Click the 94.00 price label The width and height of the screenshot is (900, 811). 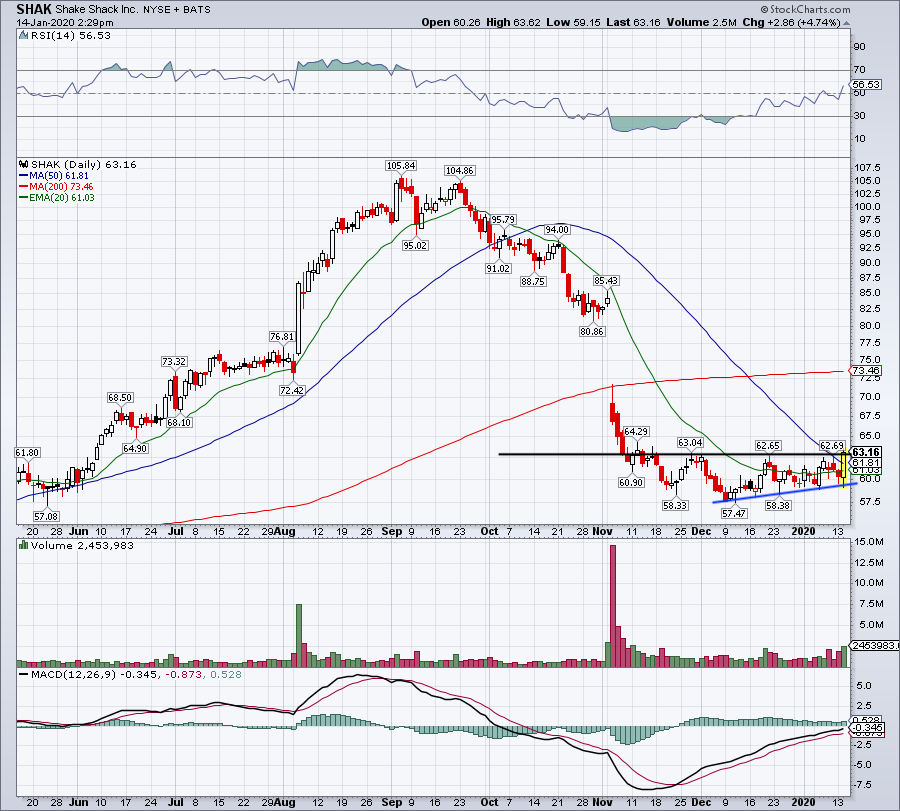tap(557, 230)
